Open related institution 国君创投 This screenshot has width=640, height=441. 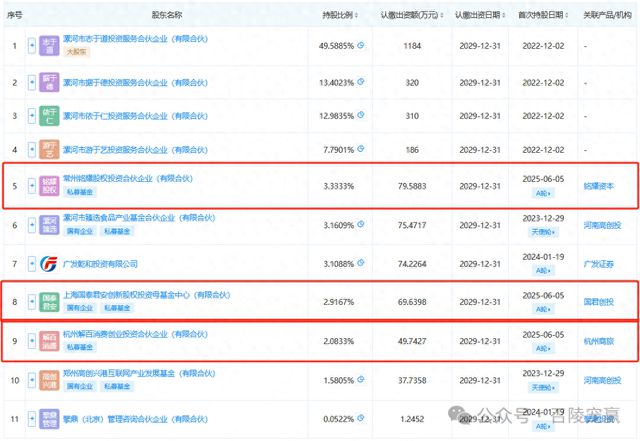[x=599, y=302]
